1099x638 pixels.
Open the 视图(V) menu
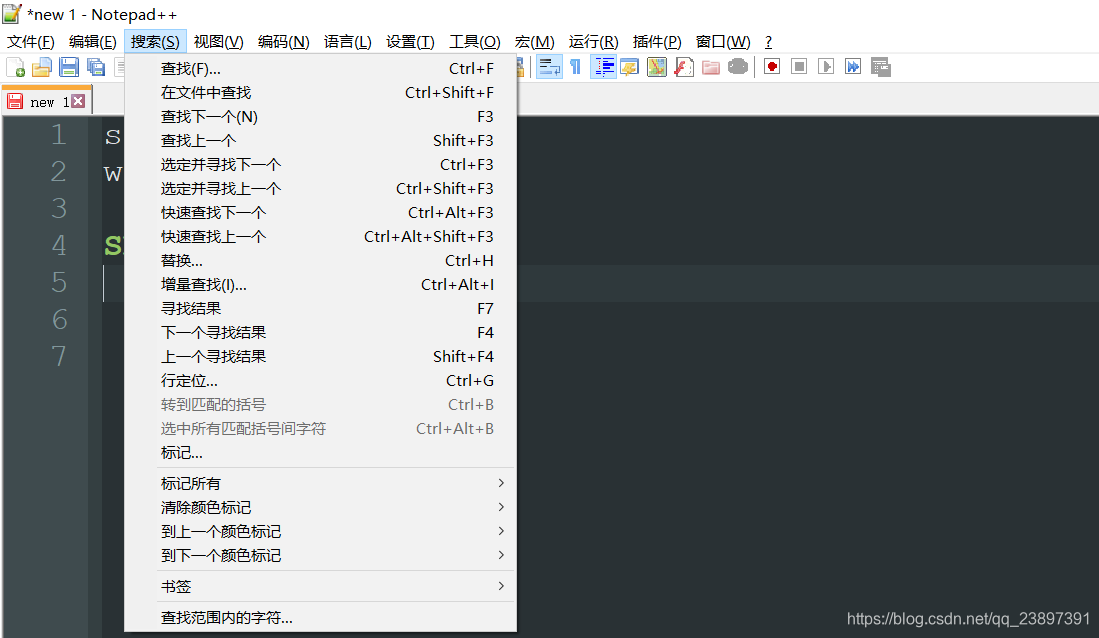point(219,42)
